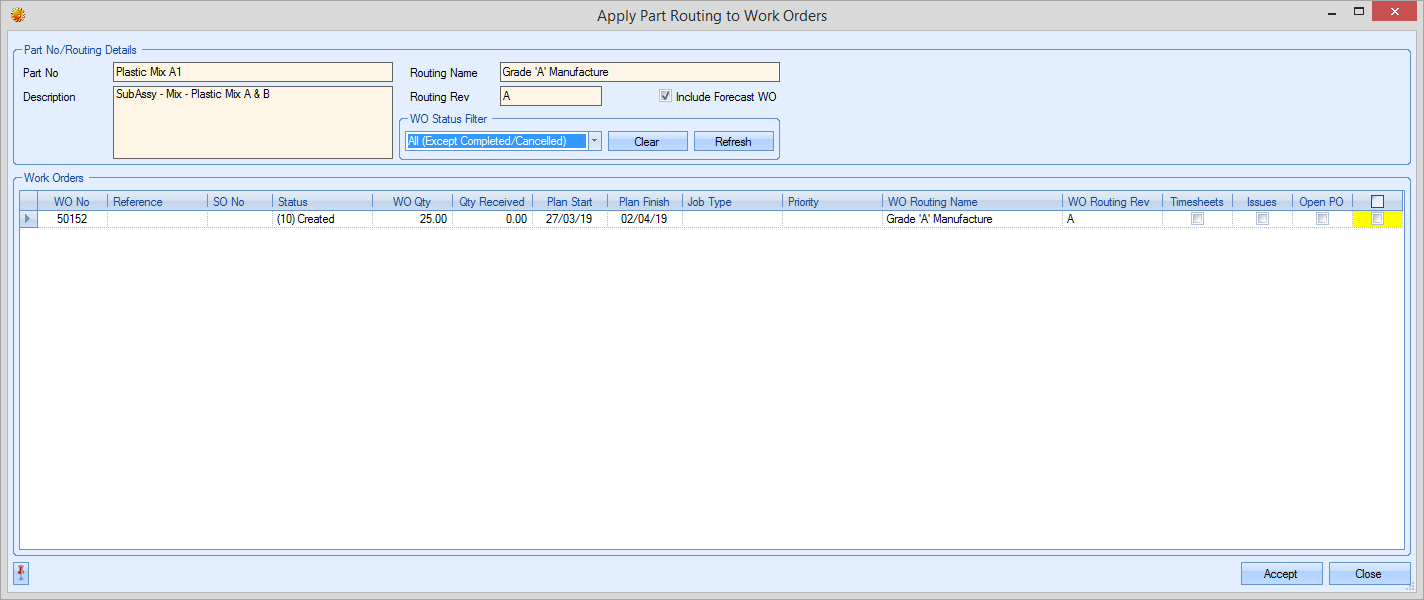Click the pin icon at bottom left
1424x600 pixels.
point(22,573)
